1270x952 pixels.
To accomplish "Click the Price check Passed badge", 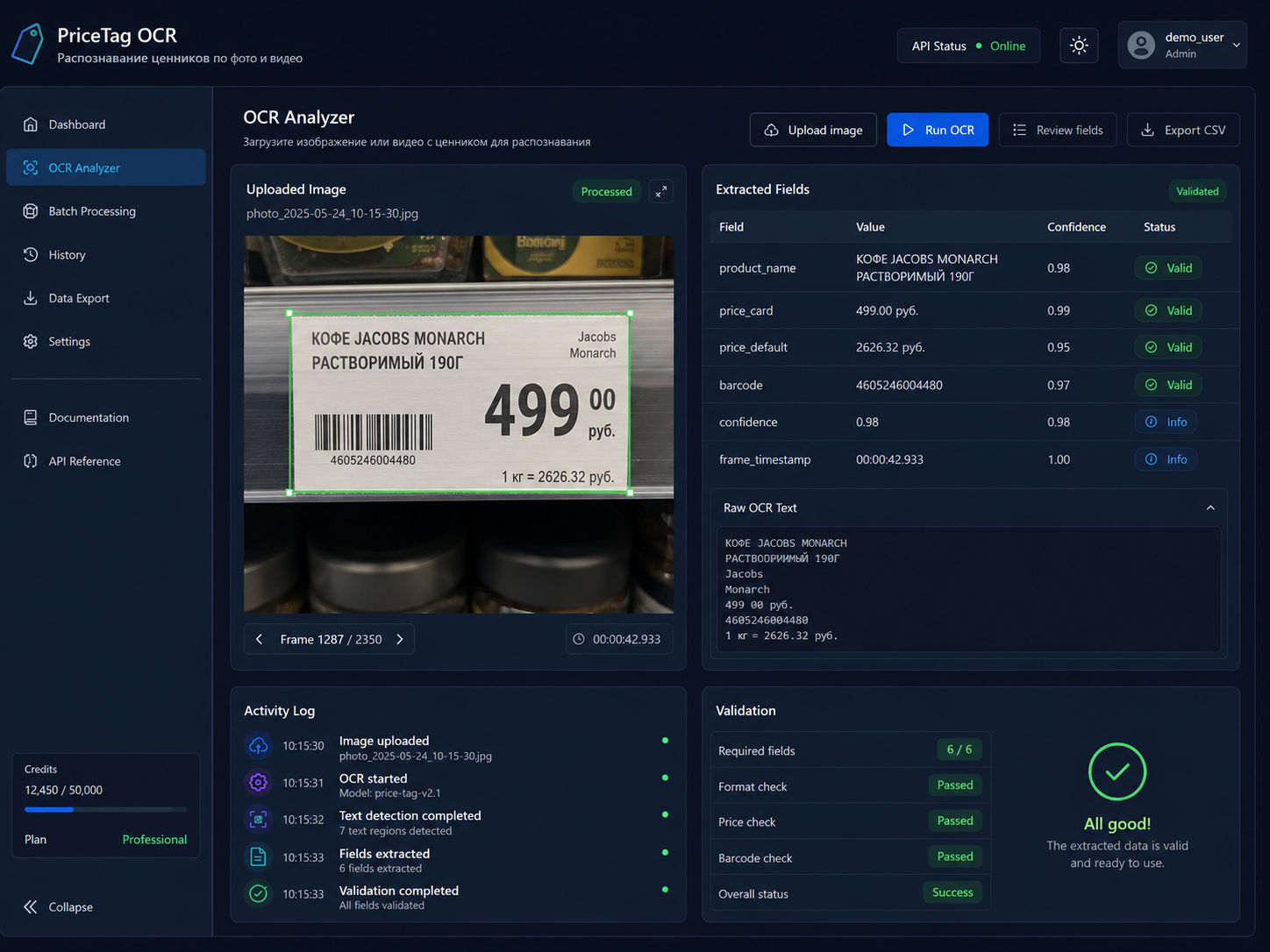I will (954, 821).
